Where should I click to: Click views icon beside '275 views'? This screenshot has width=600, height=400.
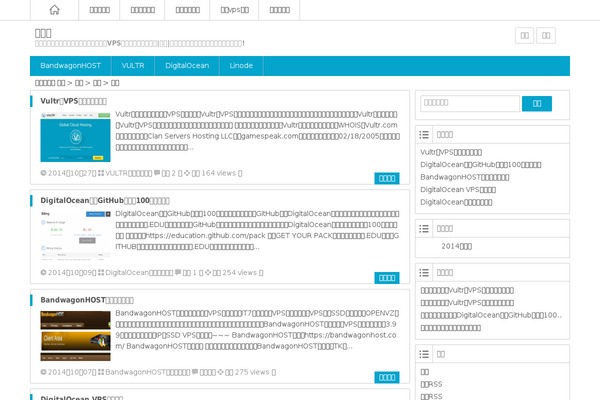click(x=220, y=372)
